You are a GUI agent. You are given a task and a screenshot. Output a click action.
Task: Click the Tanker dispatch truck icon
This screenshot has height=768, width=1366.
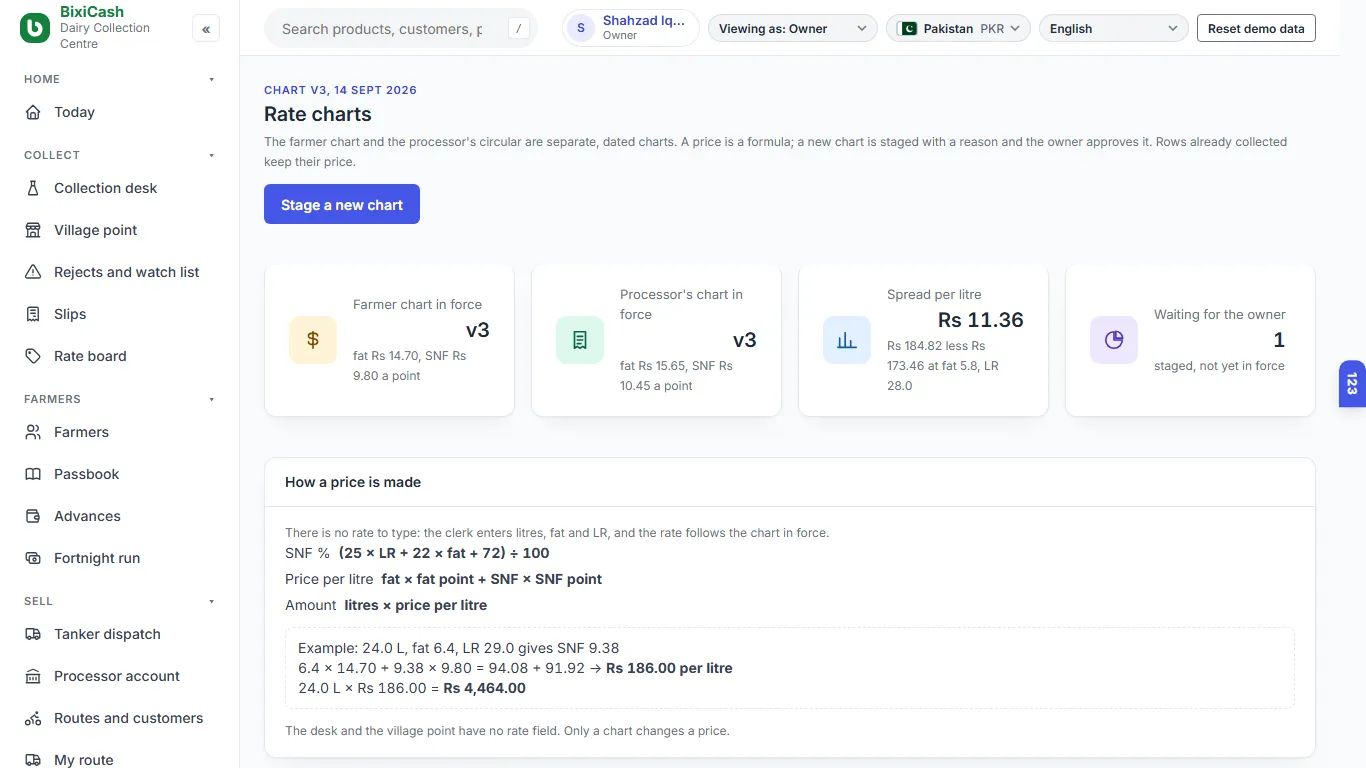click(33, 634)
